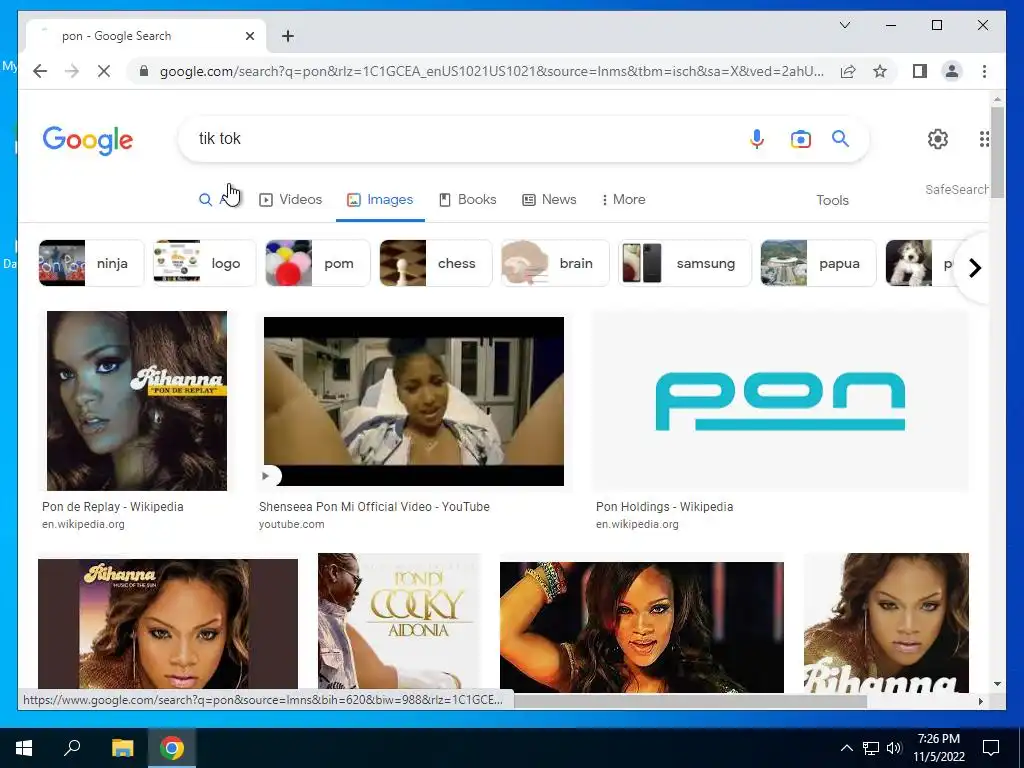Viewport: 1024px width, 768px height.
Task: Select the Images tab
Action: (x=380, y=200)
